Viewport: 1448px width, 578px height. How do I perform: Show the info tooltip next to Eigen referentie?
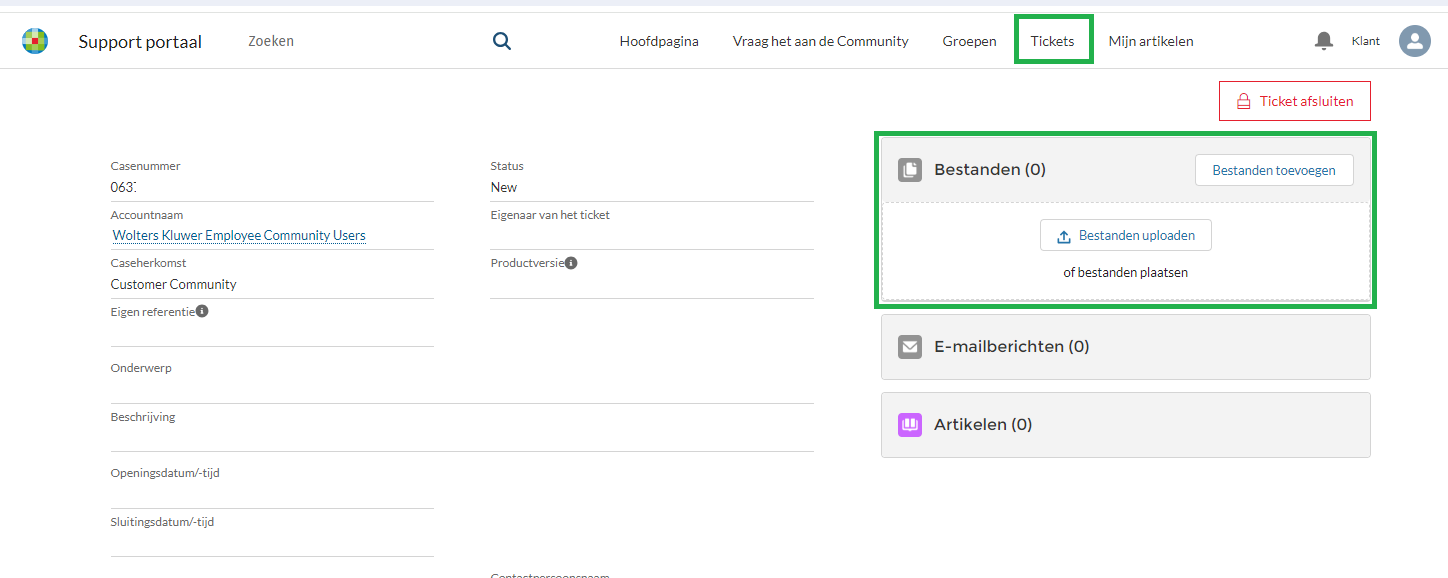202,310
